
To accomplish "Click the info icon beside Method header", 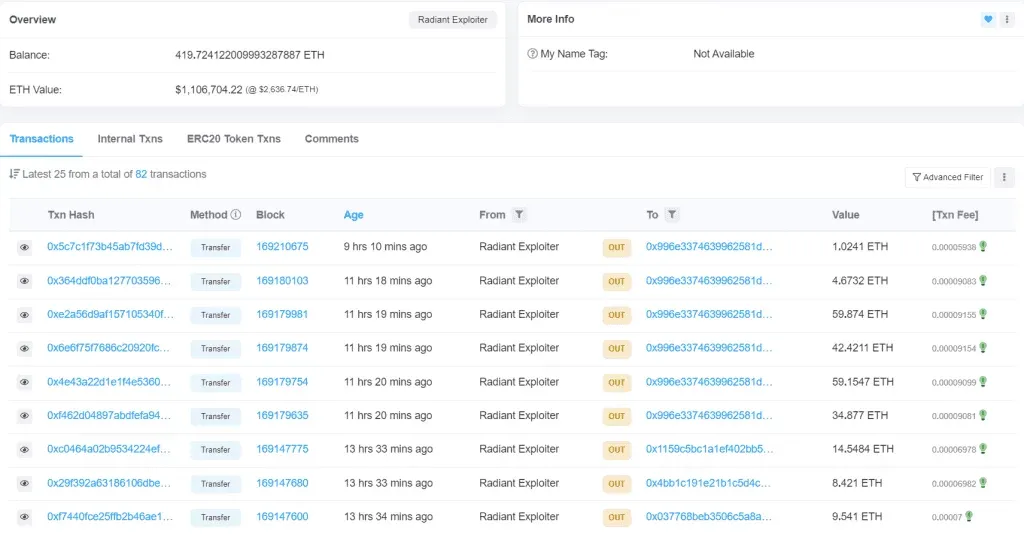I will pos(236,215).
